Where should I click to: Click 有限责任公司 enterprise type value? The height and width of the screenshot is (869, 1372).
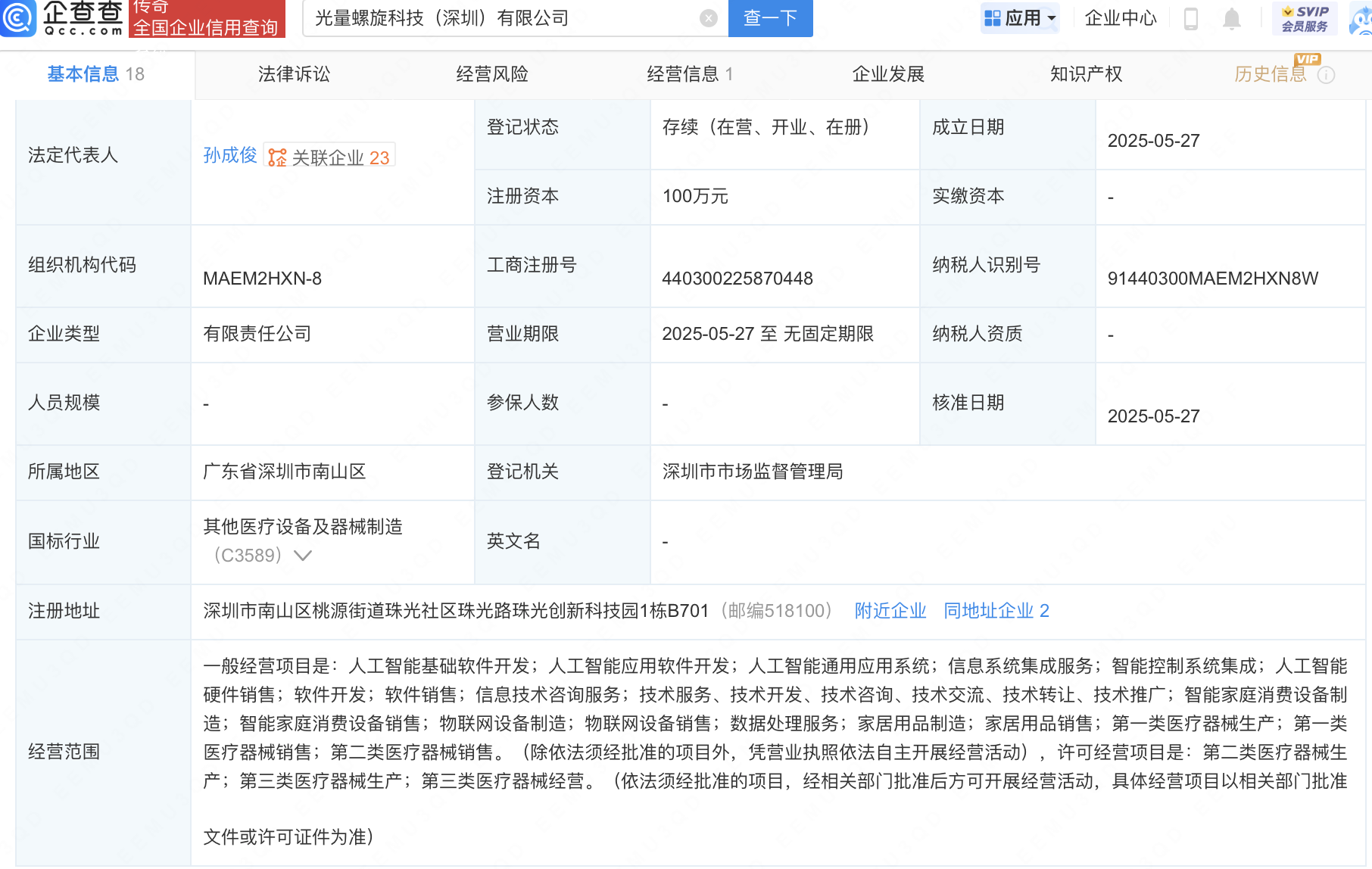pyautogui.click(x=257, y=334)
